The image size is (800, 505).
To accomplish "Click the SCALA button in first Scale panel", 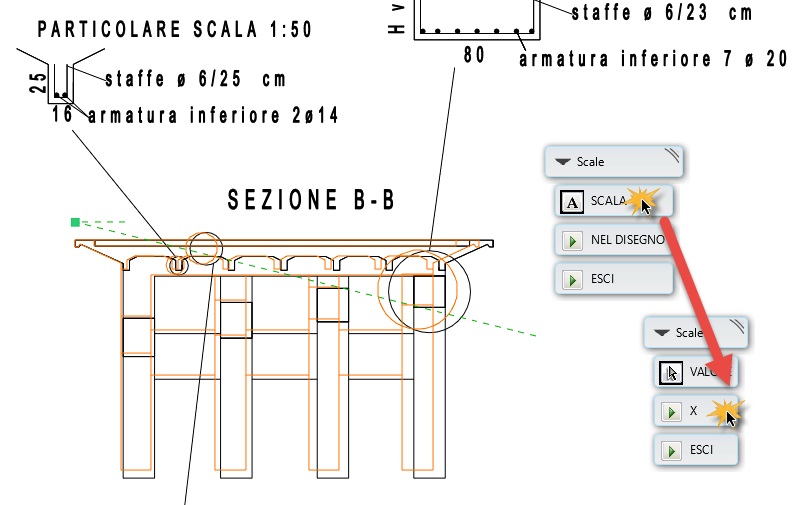I will [x=614, y=201].
